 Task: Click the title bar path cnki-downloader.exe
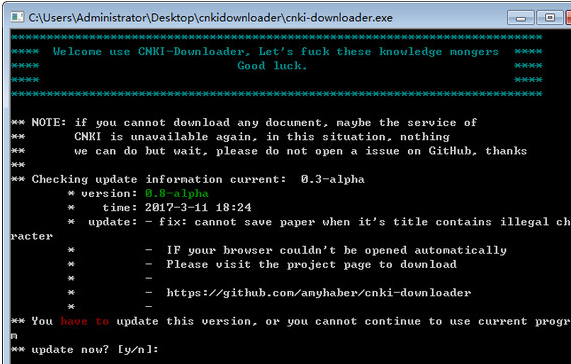pos(210,17)
